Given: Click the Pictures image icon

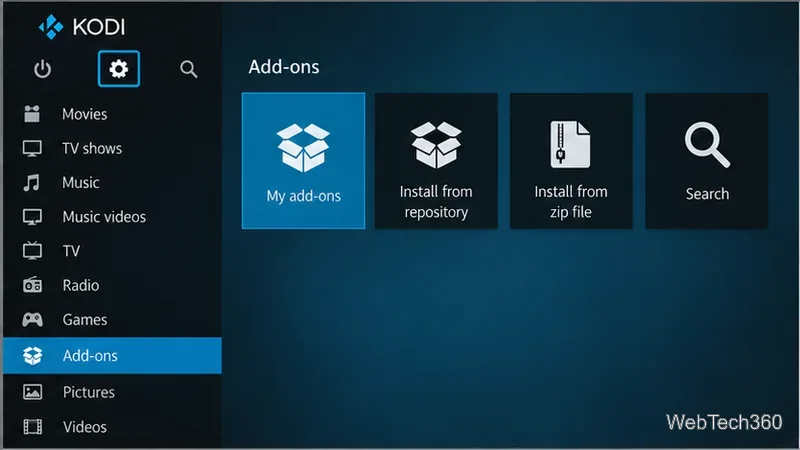Looking at the screenshot, I should point(32,392).
